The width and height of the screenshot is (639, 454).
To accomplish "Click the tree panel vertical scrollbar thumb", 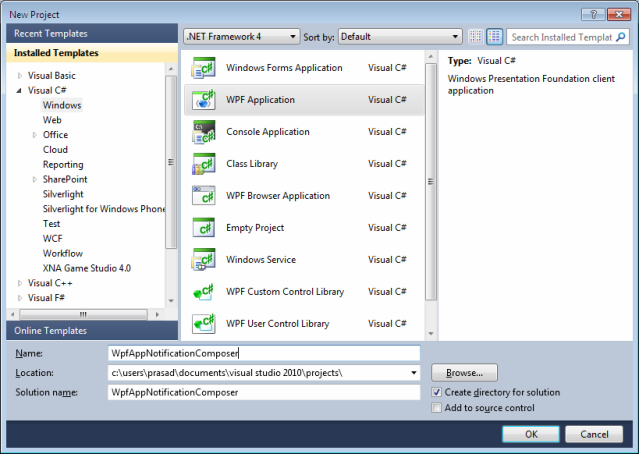I will [171, 162].
